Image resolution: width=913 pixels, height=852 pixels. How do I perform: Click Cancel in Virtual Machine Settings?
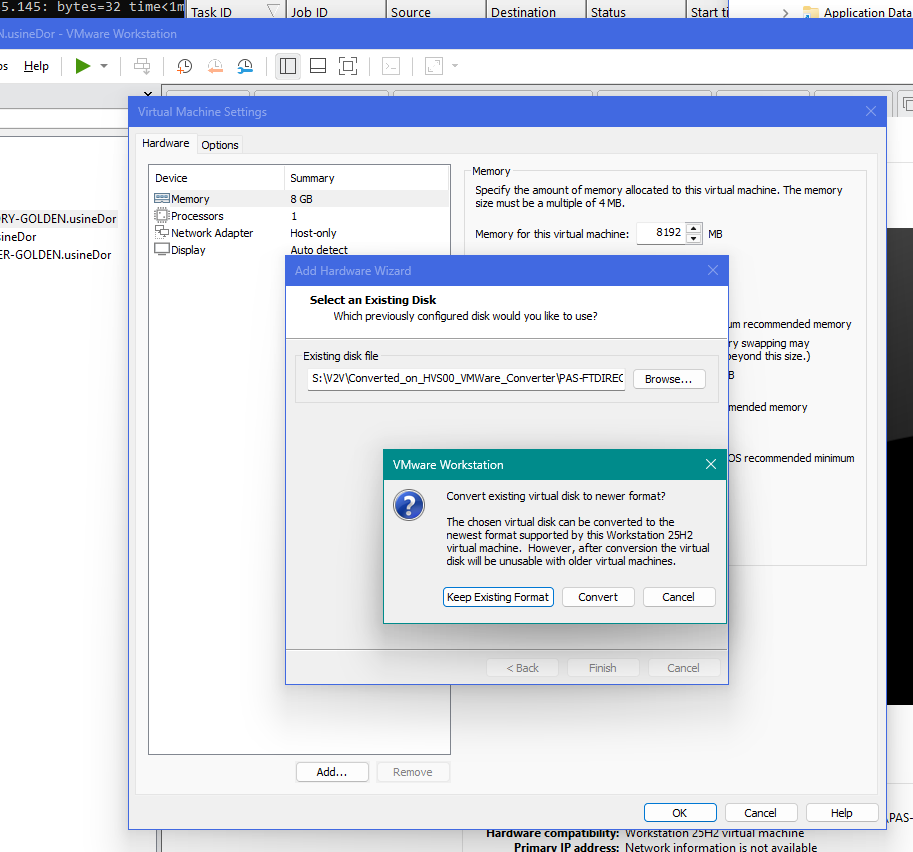click(x=760, y=813)
